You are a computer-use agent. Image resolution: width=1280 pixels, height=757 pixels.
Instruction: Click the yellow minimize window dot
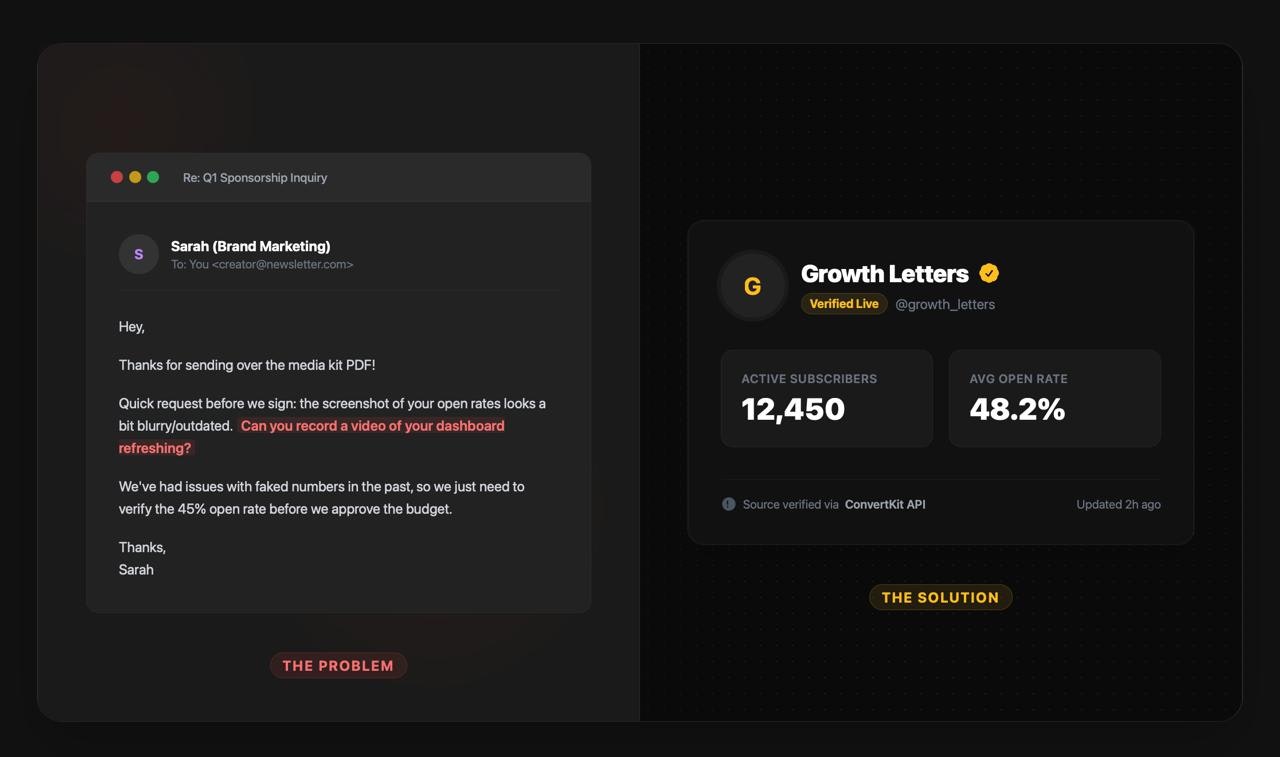pos(135,177)
